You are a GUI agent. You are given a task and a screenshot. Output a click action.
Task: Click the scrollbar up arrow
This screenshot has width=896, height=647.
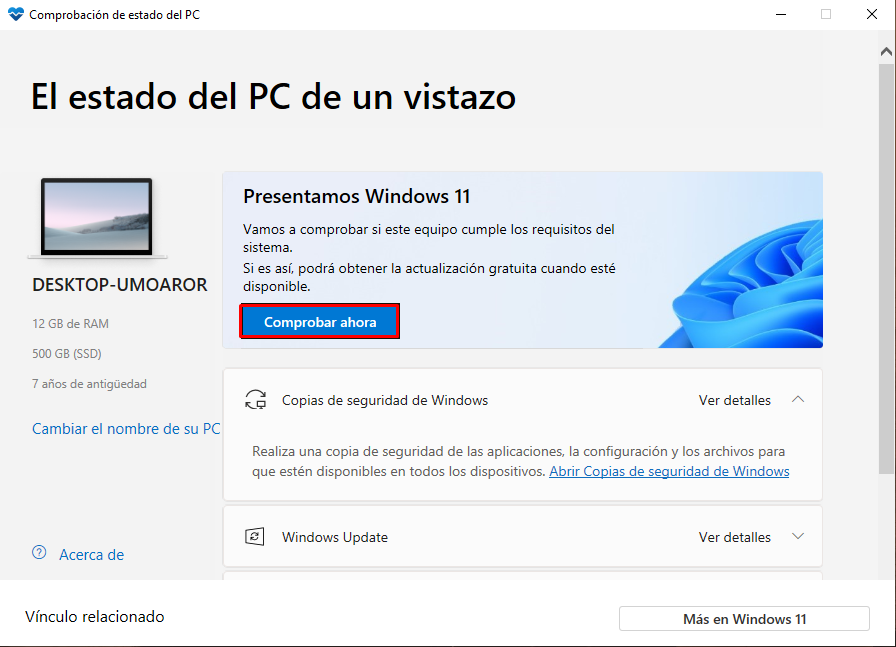click(x=886, y=51)
